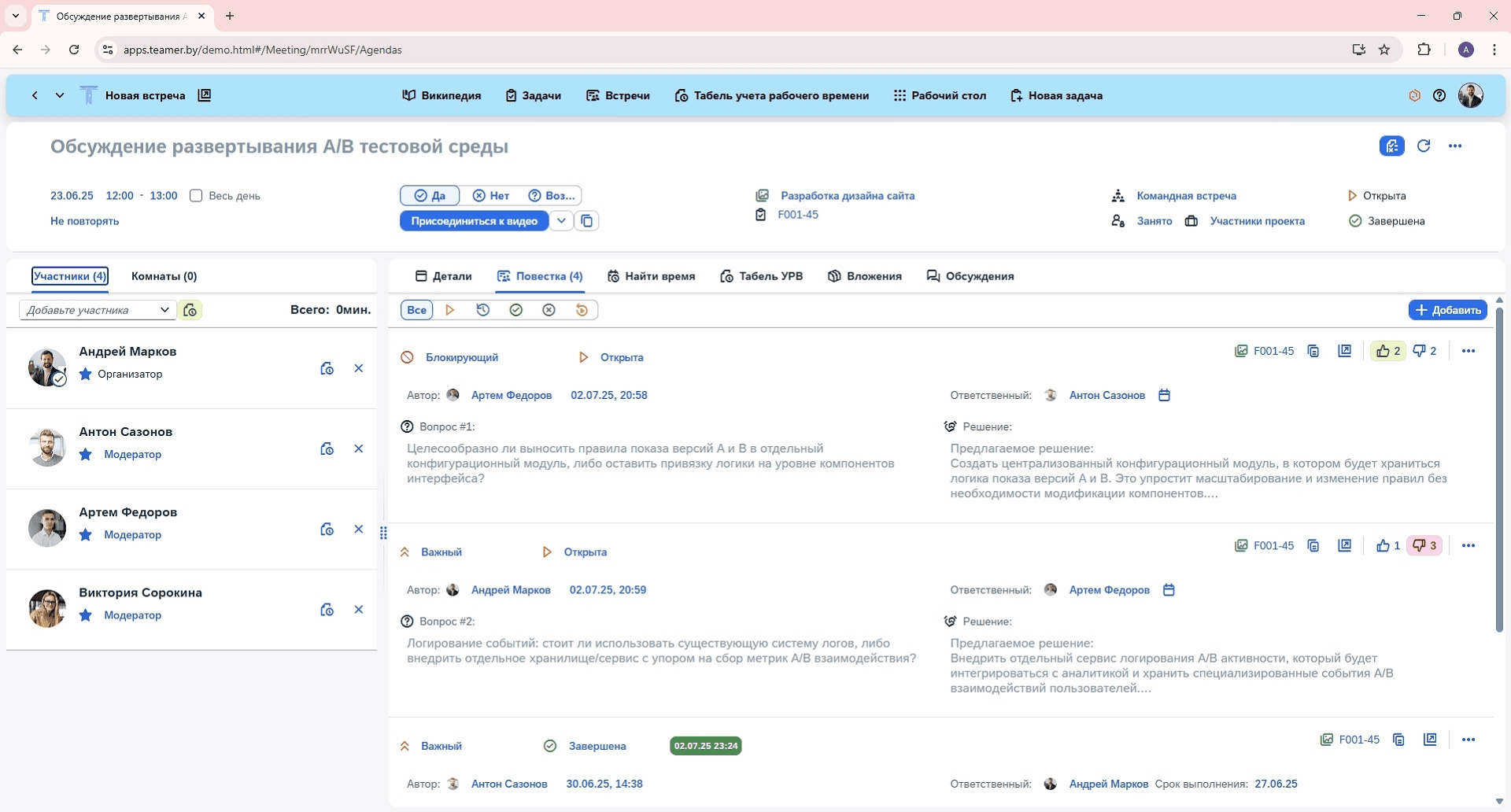Viewport: 1511px width, 812px height.
Task: Expand the Добавьте участника dropdown
Action: pos(164,310)
